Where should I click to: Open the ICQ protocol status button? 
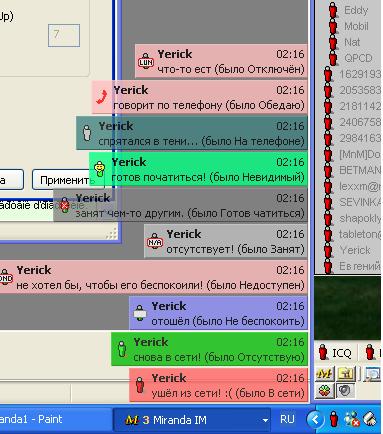[x=336, y=352]
